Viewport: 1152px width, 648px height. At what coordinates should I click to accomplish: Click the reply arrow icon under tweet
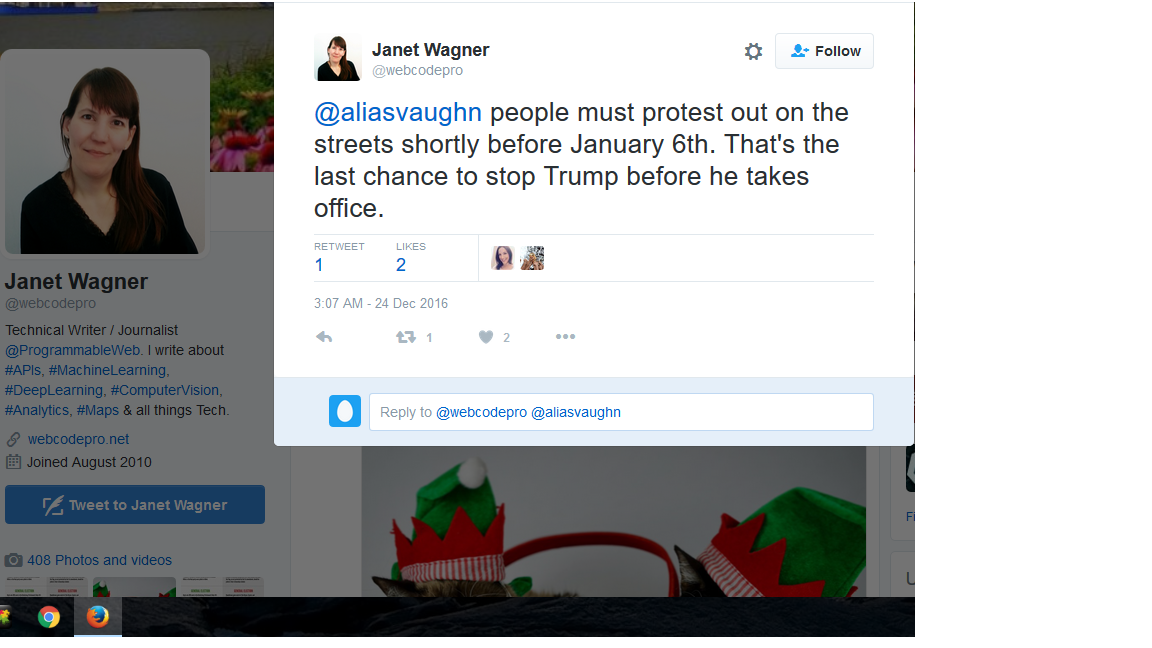coord(324,337)
